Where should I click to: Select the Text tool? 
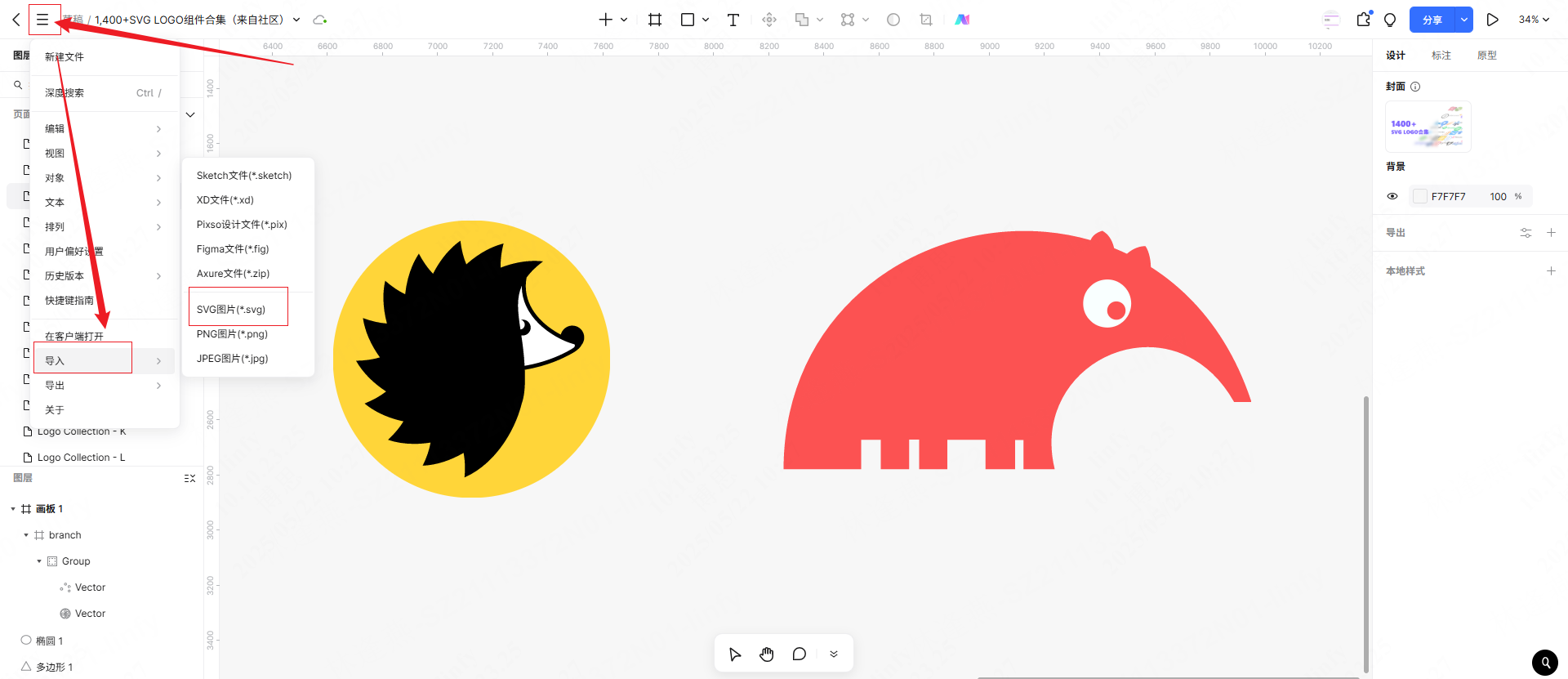point(733,20)
